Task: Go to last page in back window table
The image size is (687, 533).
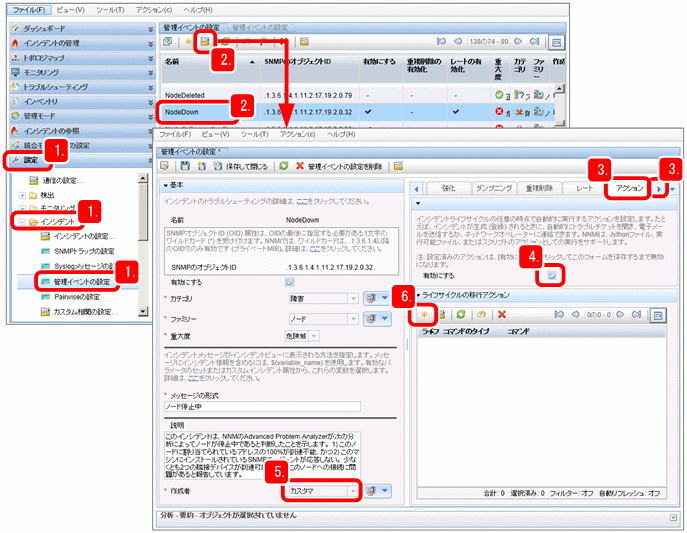Action: (534, 42)
